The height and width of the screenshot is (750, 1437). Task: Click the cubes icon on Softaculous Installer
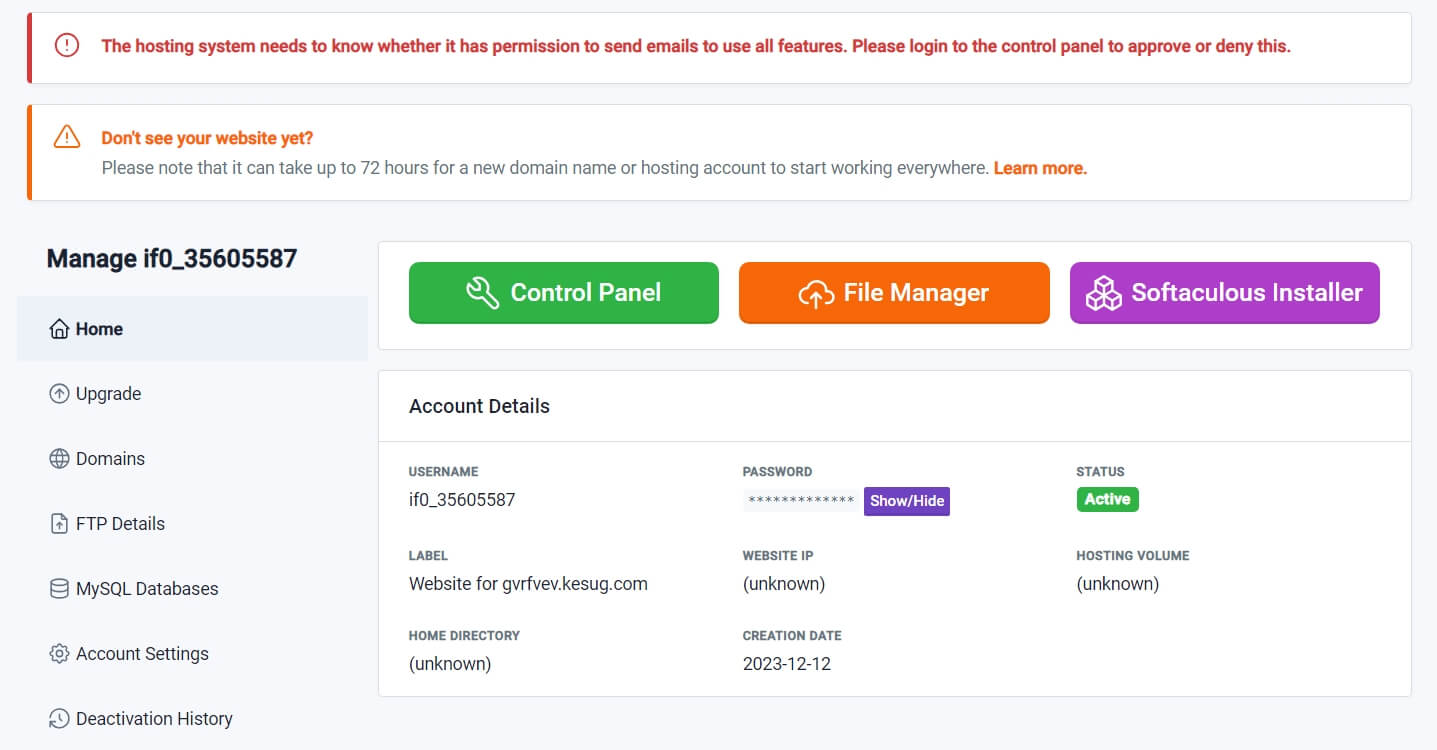click(1104, 293)
